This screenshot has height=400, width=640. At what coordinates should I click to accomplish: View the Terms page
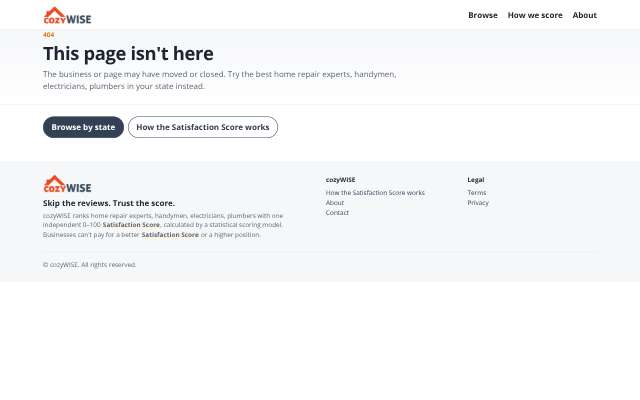[477, 192]
